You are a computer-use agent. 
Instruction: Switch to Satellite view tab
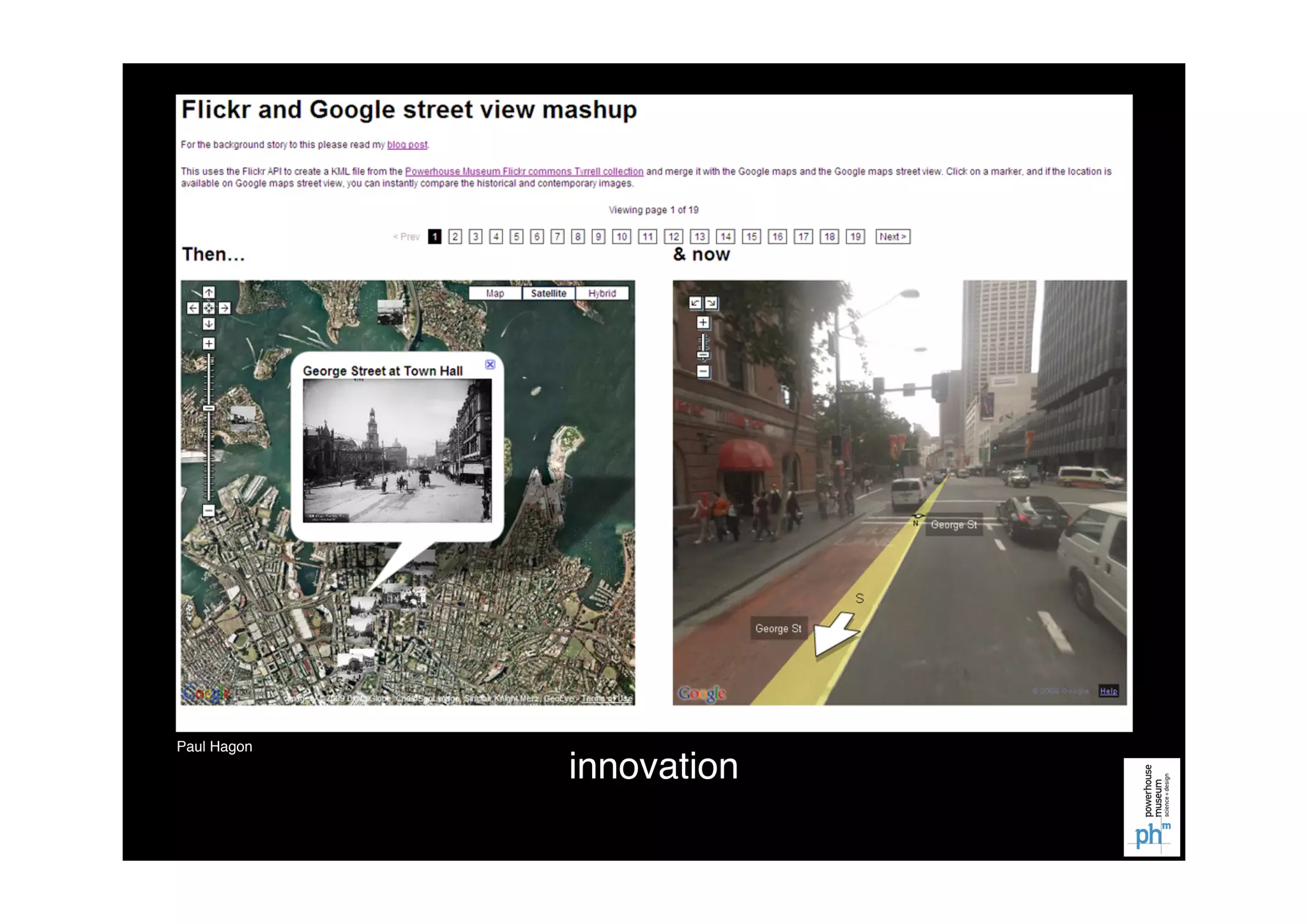(x=549, y=293)
